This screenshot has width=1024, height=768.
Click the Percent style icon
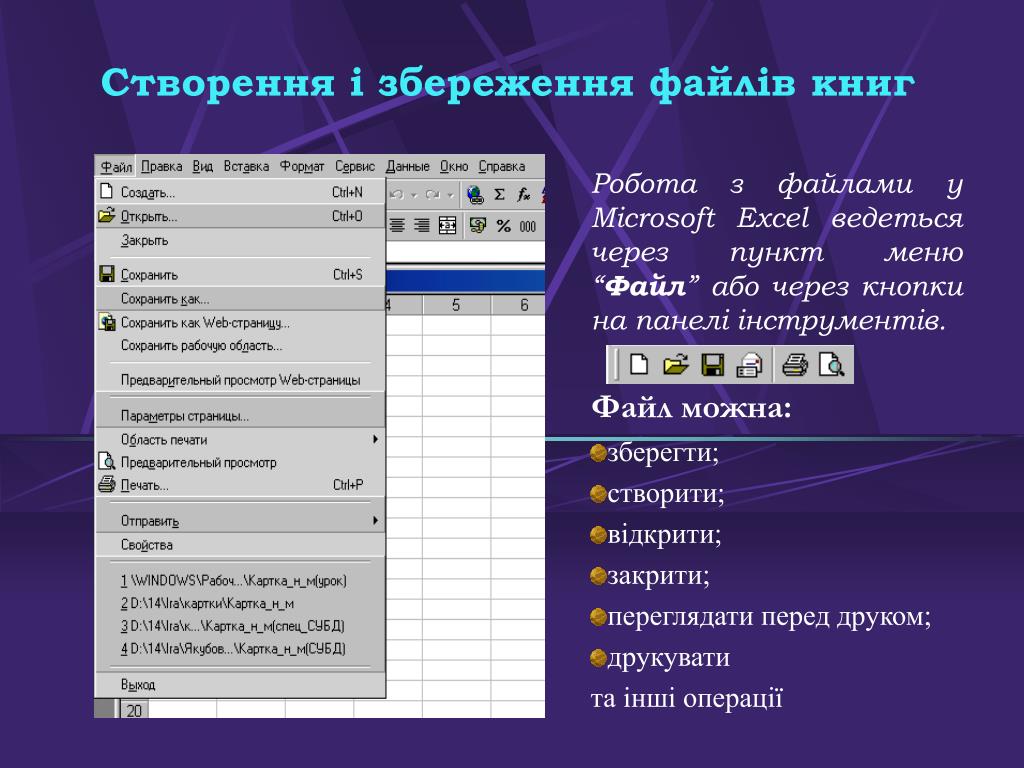(504, 226)
